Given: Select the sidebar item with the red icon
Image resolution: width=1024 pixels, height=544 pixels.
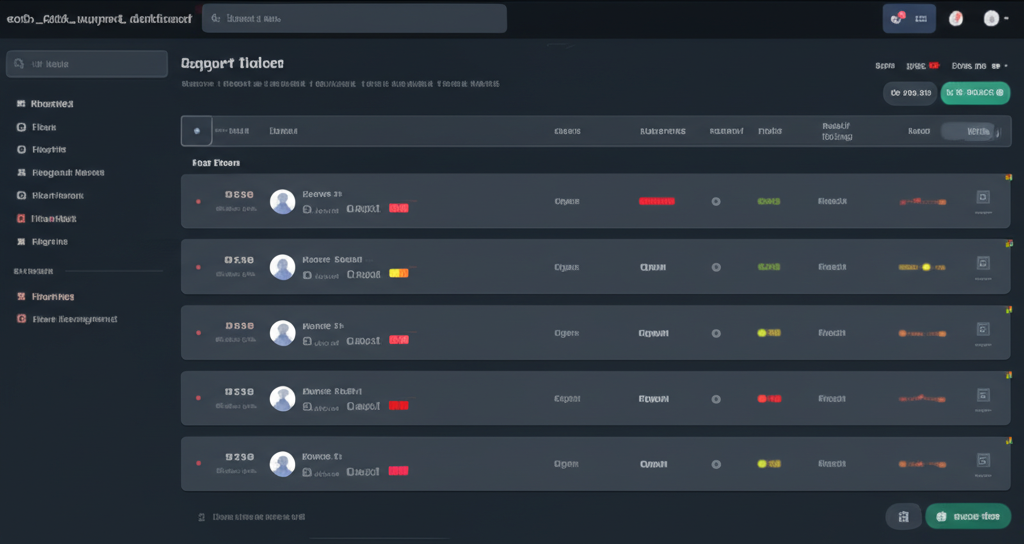Looking at the screenshot, I should coord(46,219).
